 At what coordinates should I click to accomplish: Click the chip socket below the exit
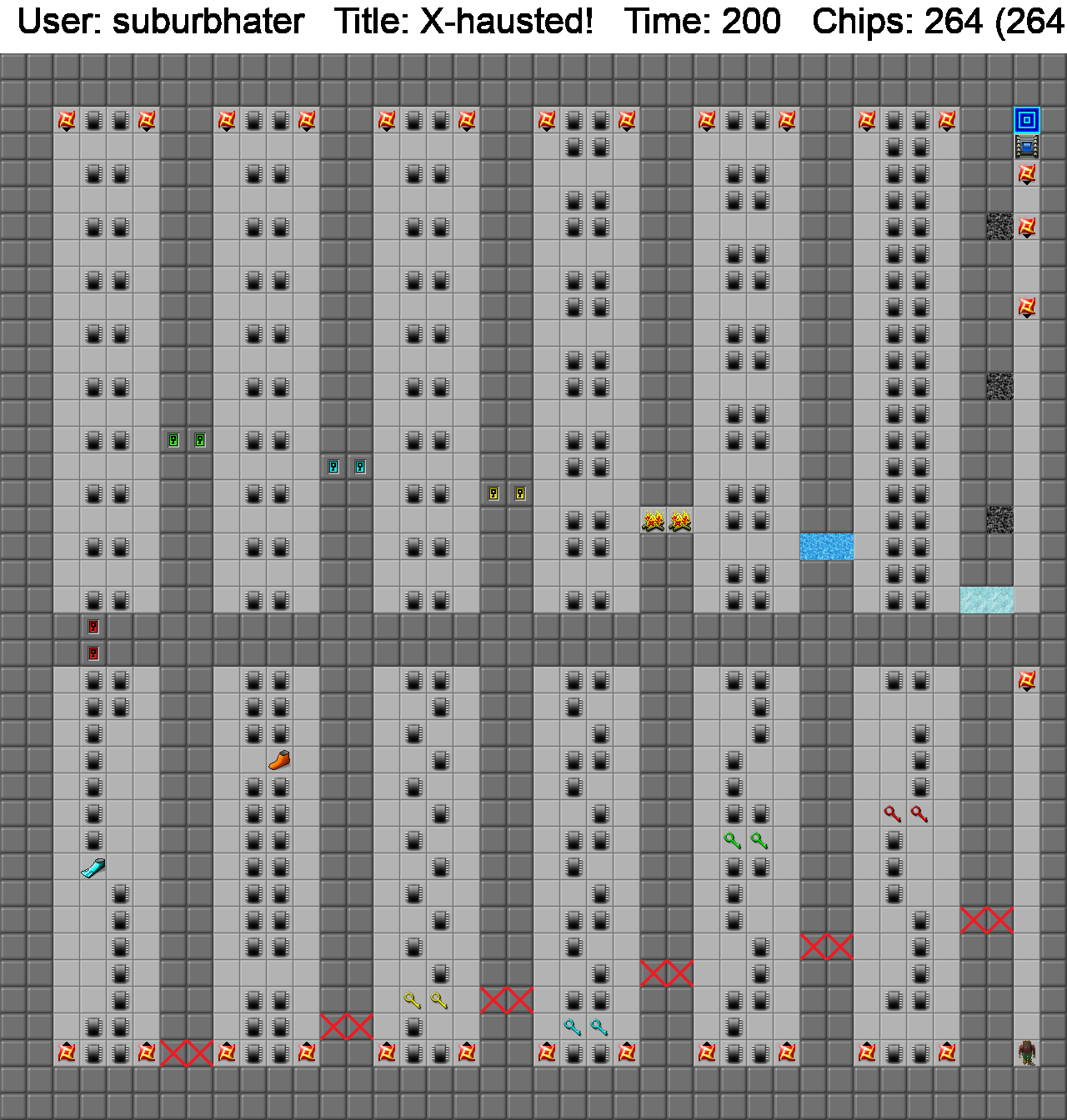(x=1027, y=147)
